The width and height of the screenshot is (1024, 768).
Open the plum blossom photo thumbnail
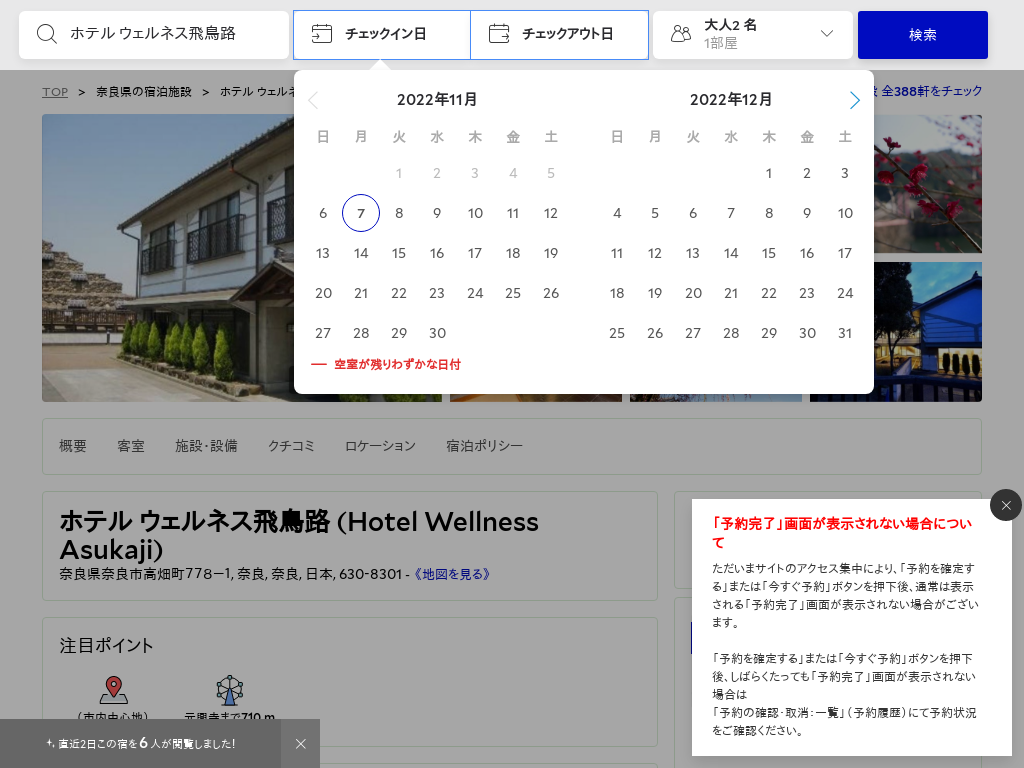928,184
